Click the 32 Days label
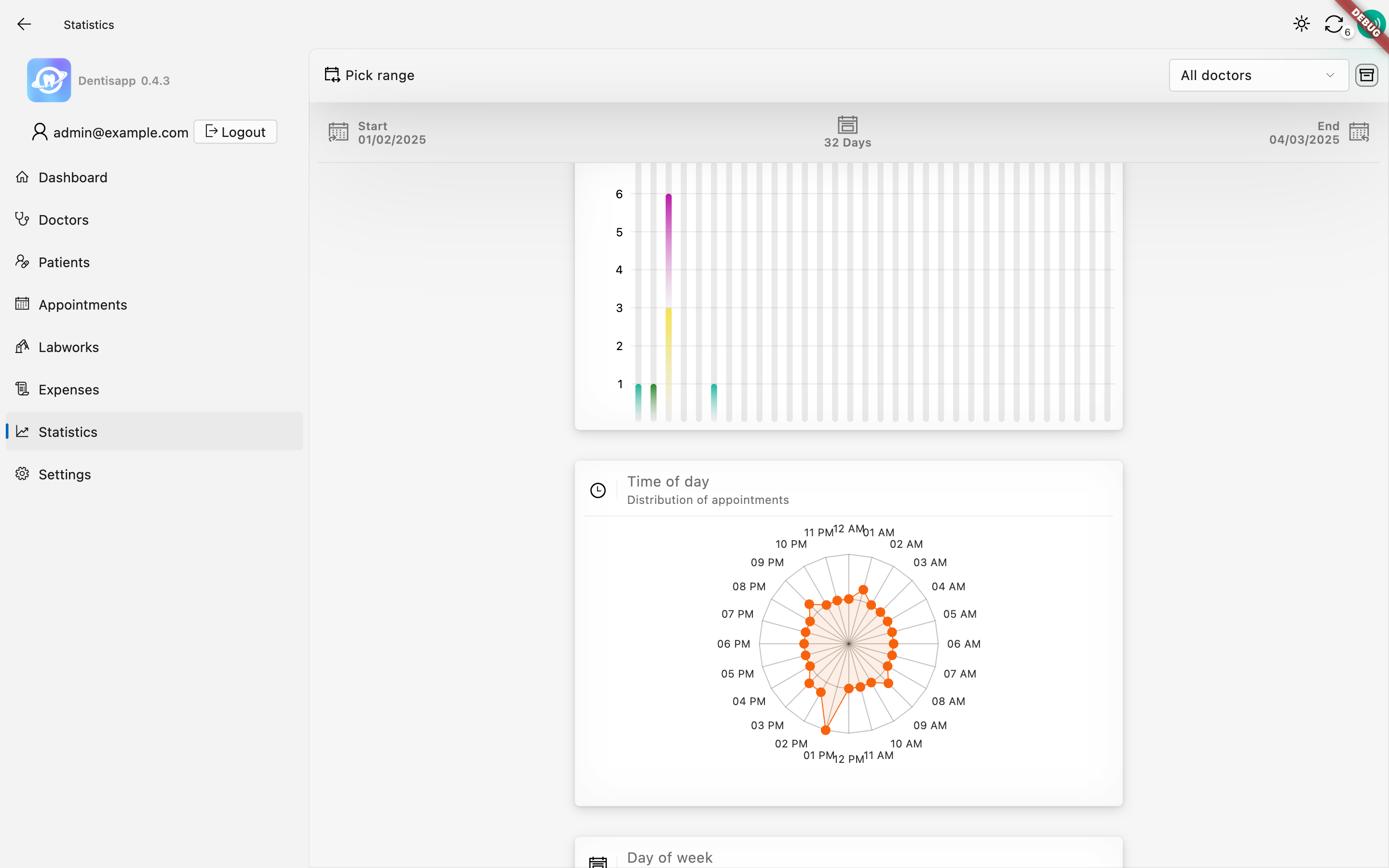1389x868 pixels. pyautogui.click(x=848, y=142)
